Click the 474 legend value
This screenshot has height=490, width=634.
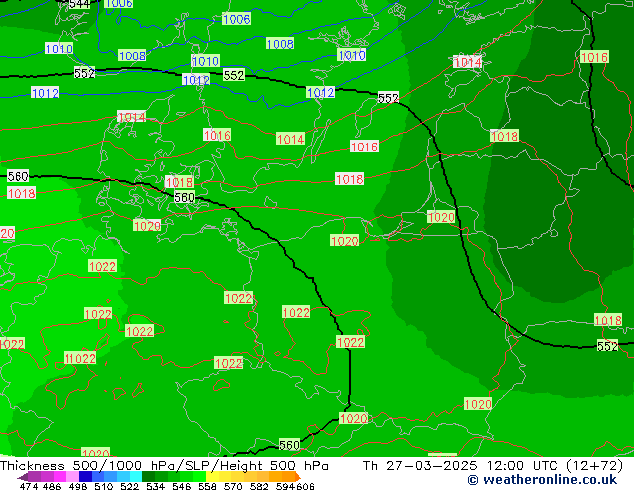click(29, 486)
